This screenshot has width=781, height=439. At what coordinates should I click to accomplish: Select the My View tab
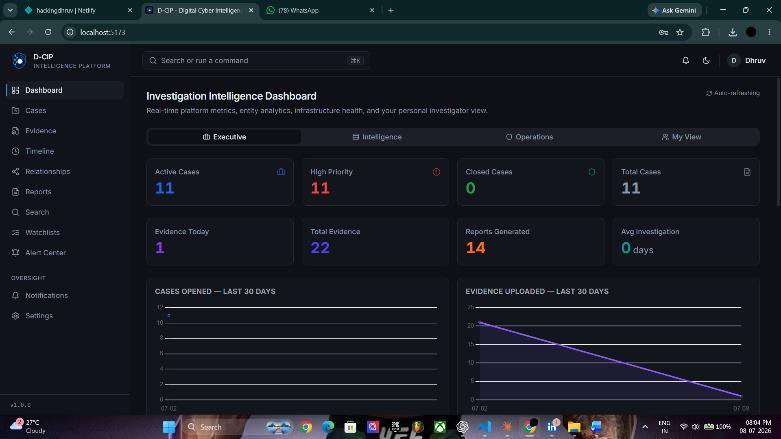click(681, 137)
